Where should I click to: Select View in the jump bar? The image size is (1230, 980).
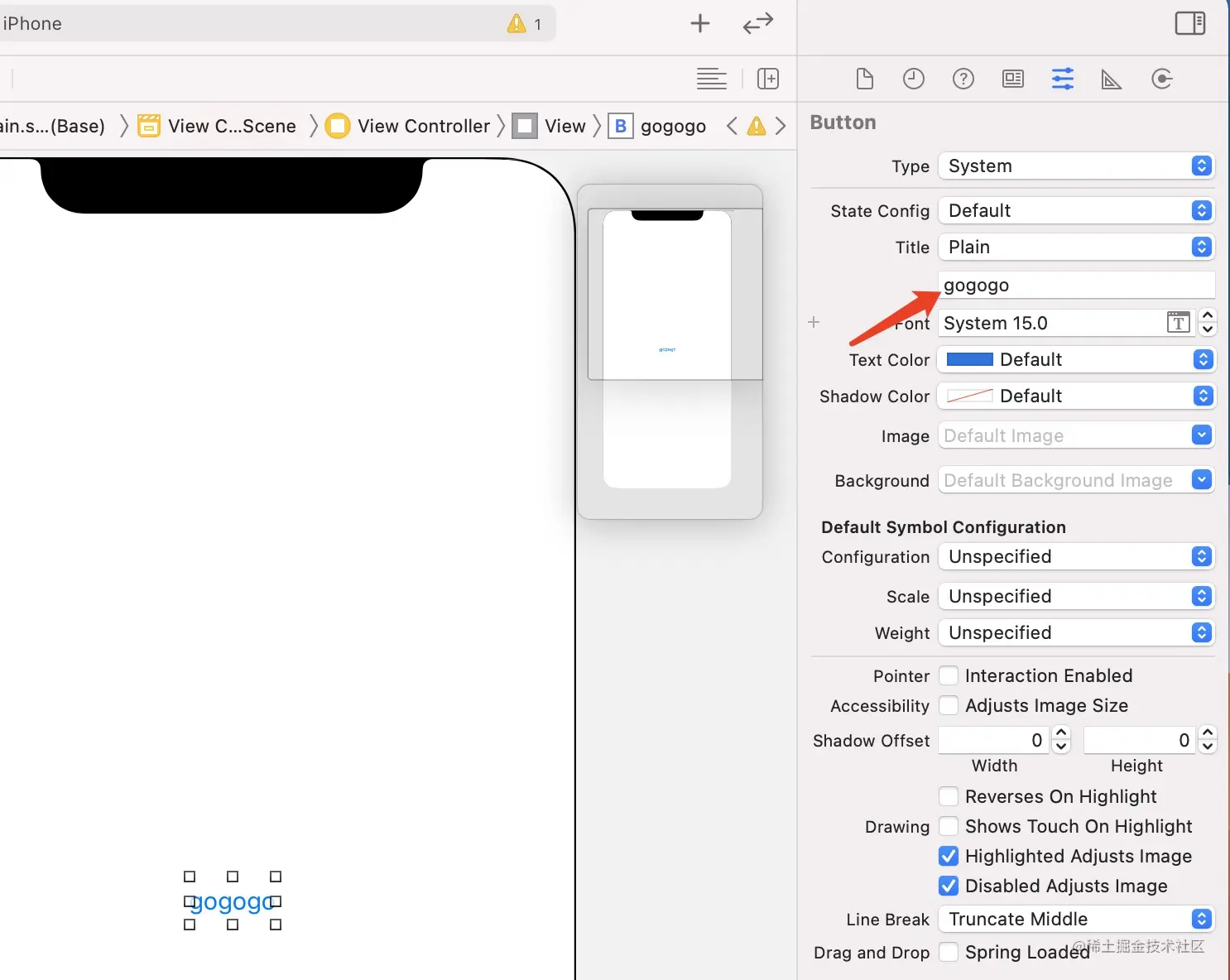point(565,126)
